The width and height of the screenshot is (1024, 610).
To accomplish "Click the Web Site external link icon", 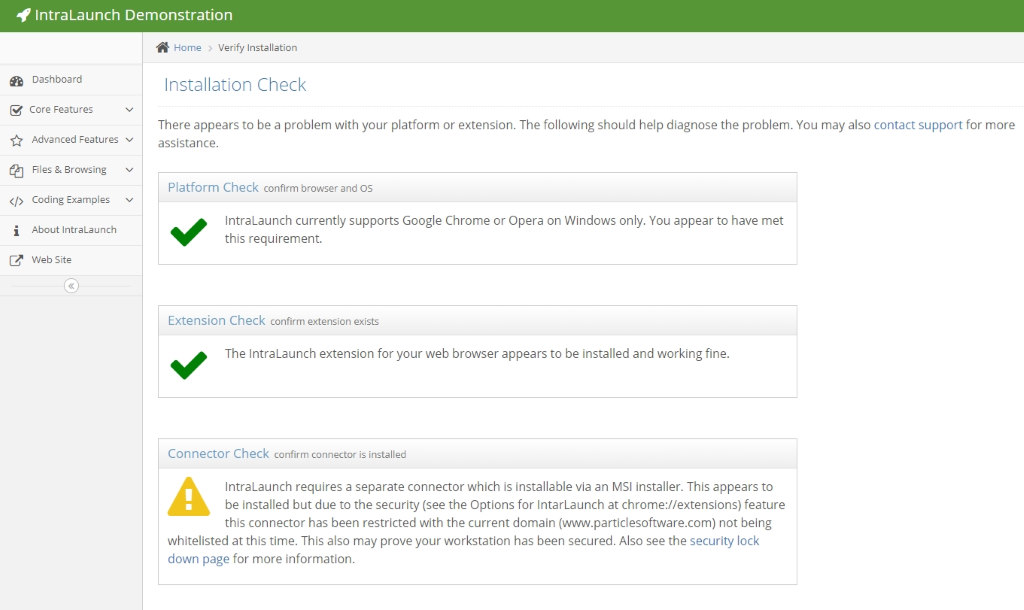I will tap(16, 260).
